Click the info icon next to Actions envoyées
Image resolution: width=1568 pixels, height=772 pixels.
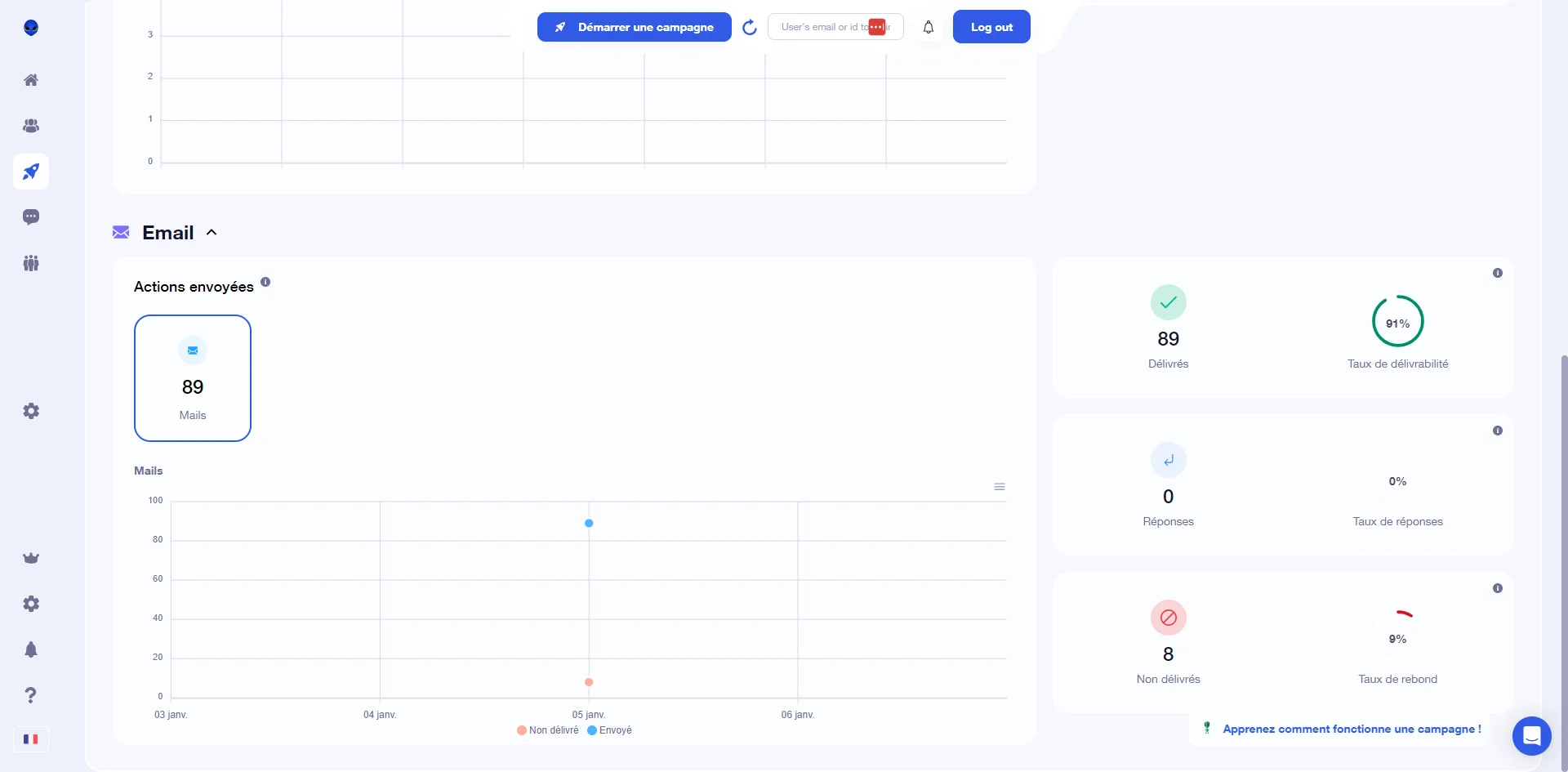point(265,282)
